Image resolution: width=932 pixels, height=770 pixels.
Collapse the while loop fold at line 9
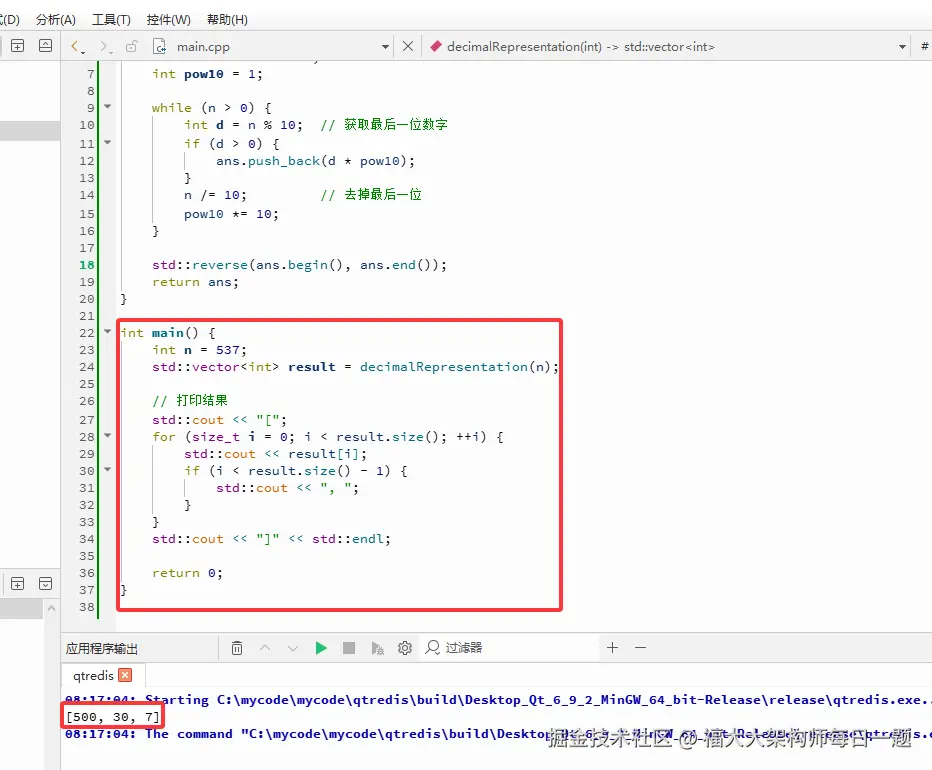click(108, 106)
